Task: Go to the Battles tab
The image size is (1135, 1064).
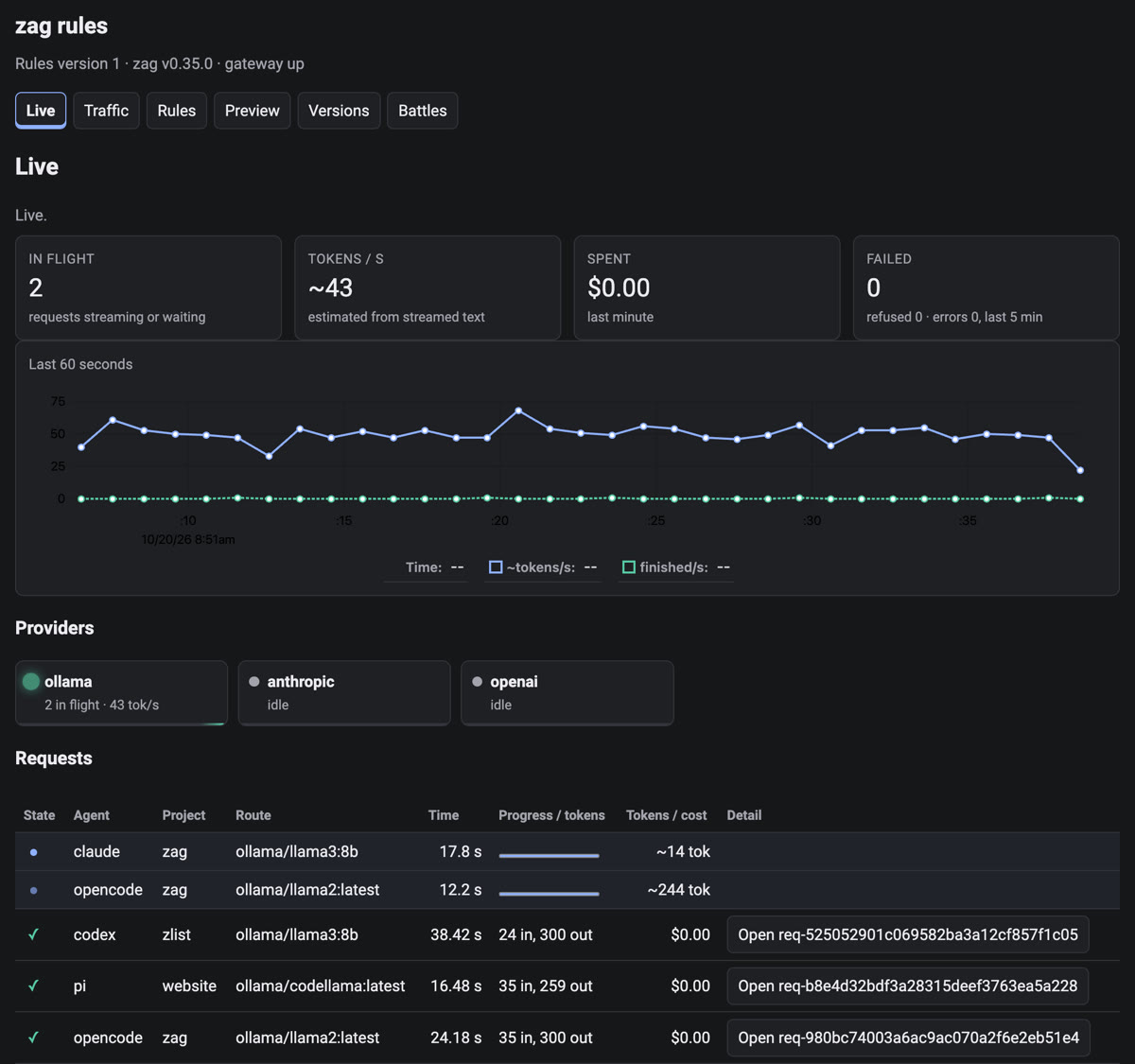Action: pos(423,111)
